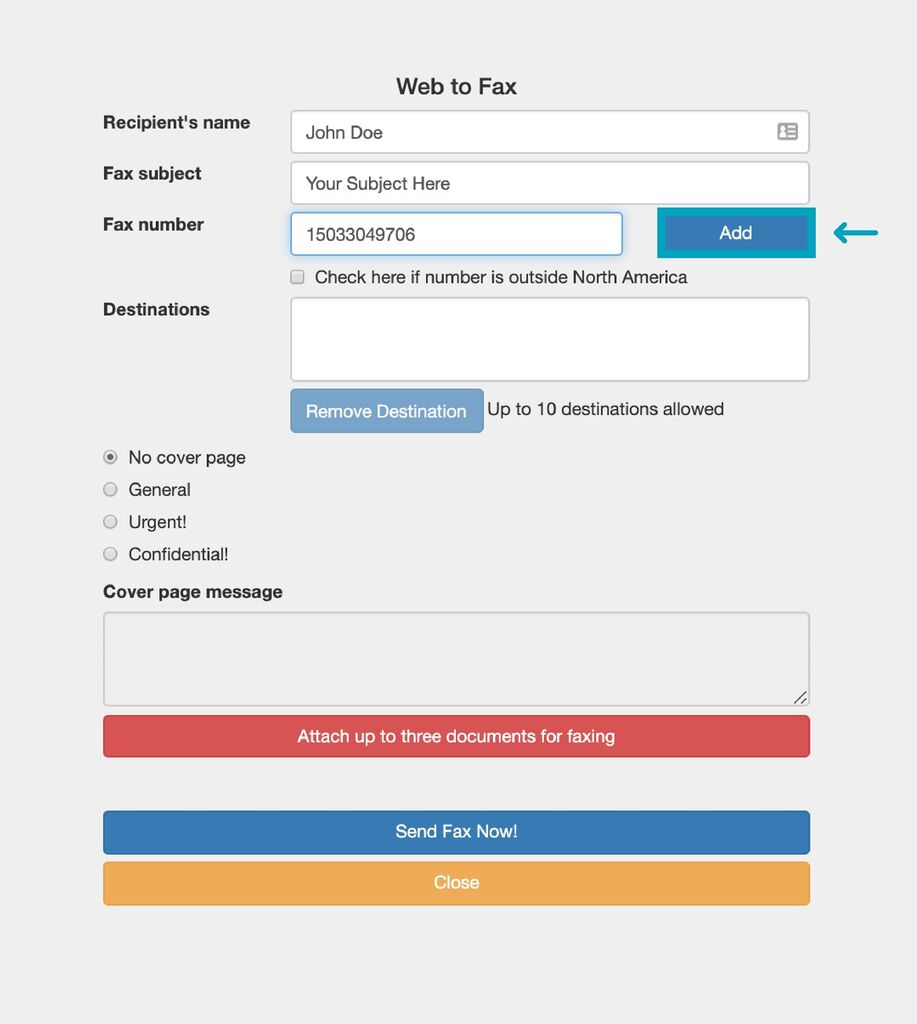Click the Confidential! label text
Image resolution: width=917 pixels, height=1024 pixels.
[x=178, y=554]
